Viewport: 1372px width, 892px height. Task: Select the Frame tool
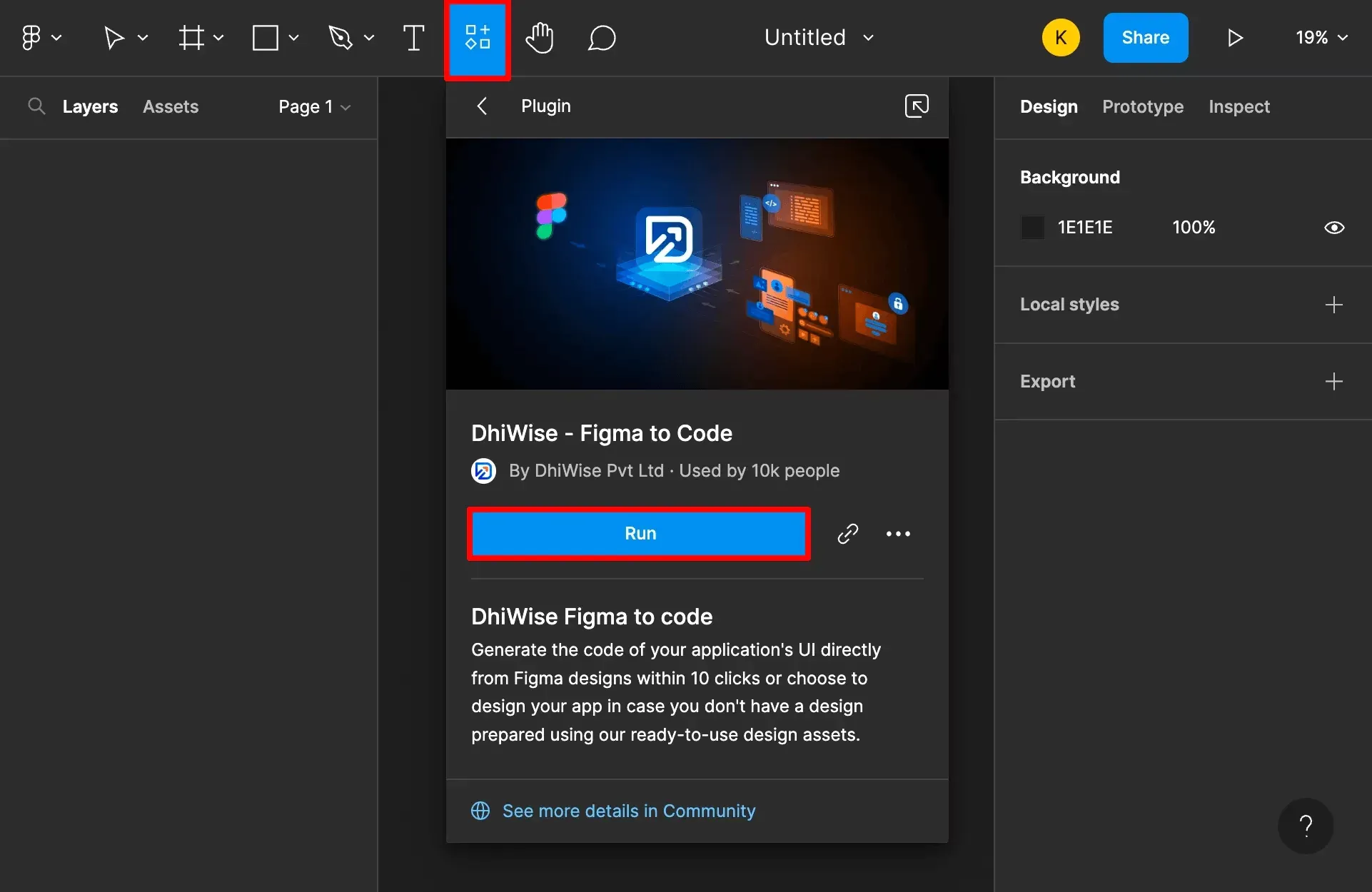191,37
